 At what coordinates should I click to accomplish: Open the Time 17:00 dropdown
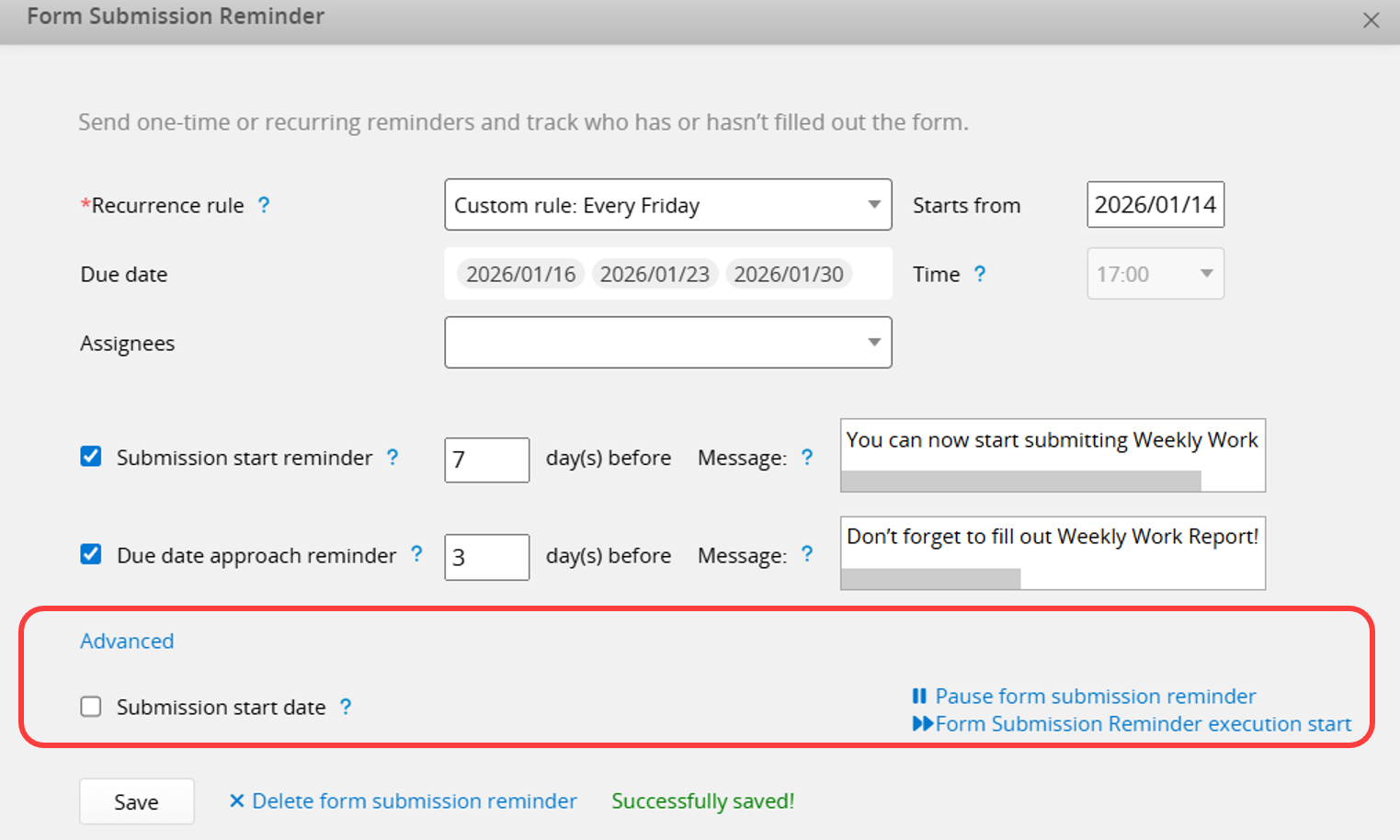pos(1155,274)
